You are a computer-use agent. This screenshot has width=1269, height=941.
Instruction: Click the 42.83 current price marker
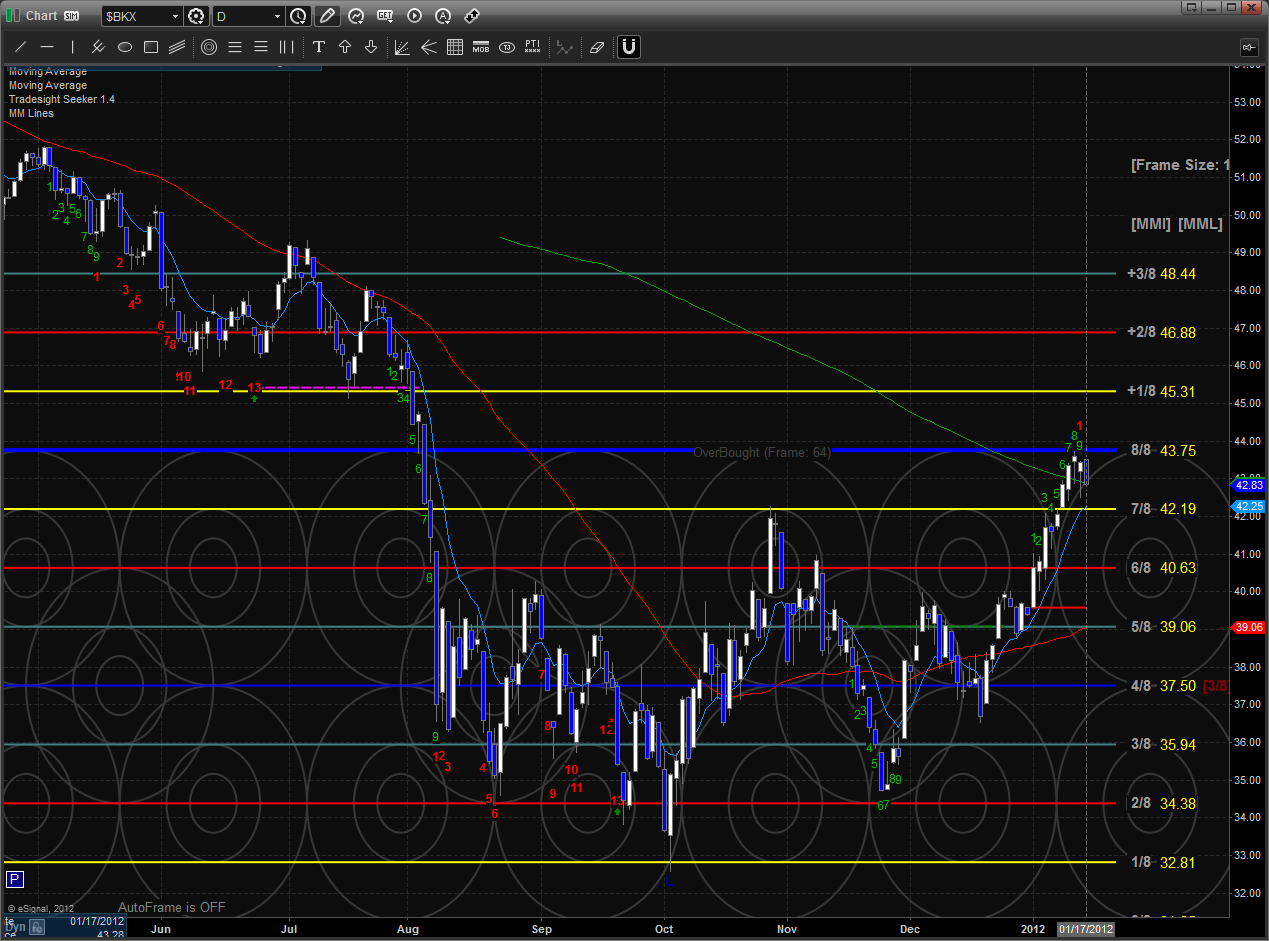coord(1251,485)
